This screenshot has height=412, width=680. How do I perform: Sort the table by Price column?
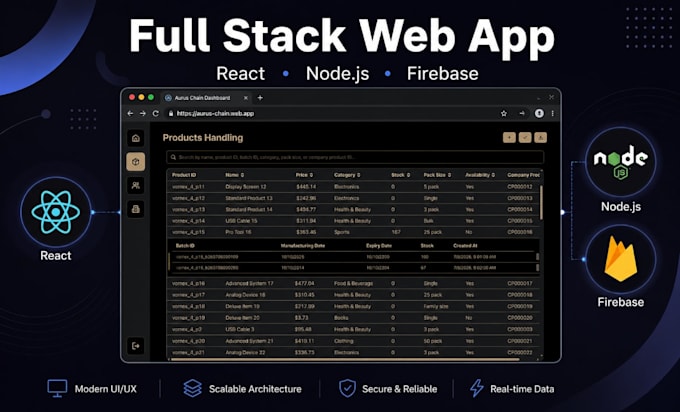tap(304, 175)
